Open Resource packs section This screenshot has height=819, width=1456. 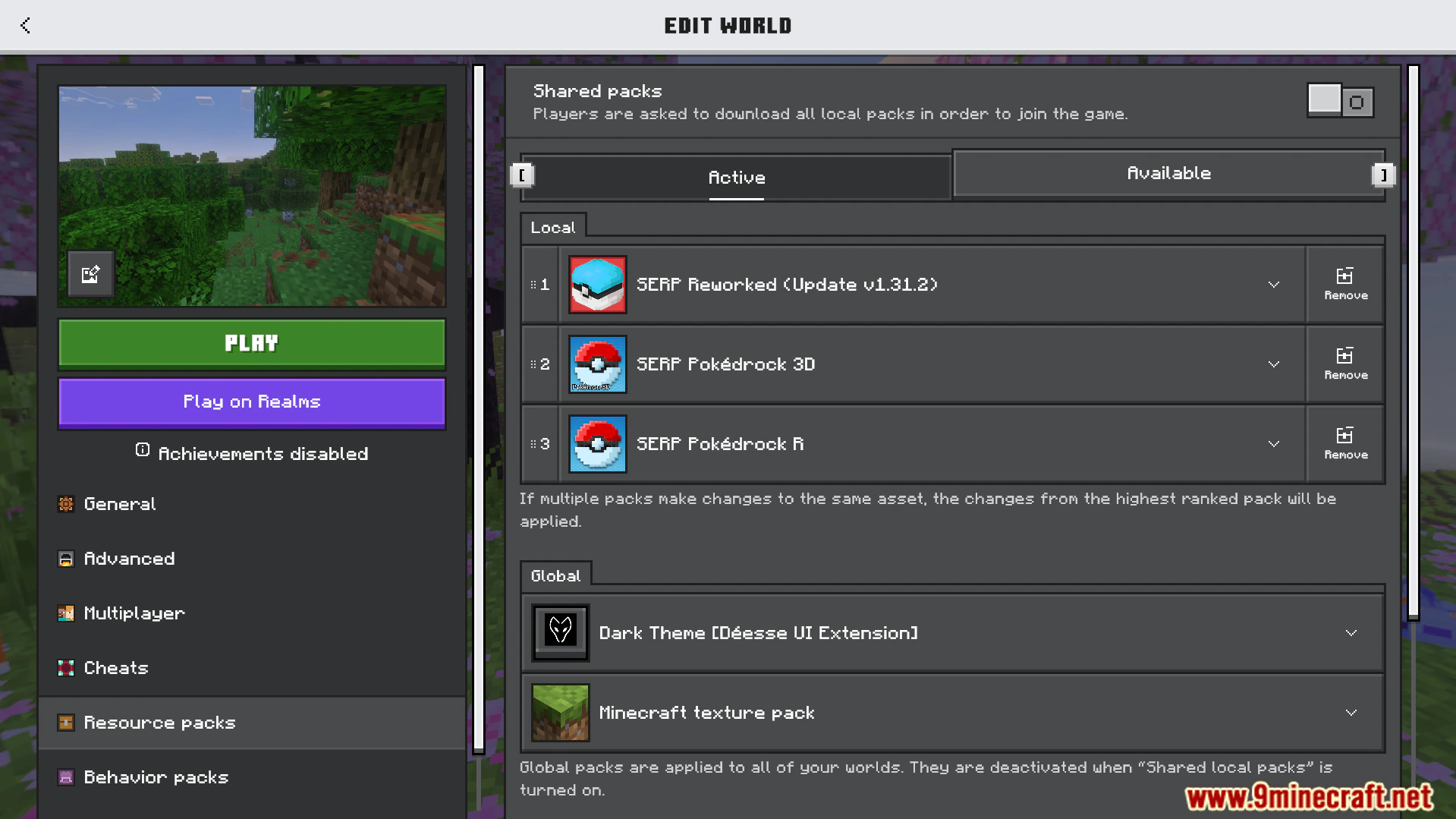click(252, 723)
